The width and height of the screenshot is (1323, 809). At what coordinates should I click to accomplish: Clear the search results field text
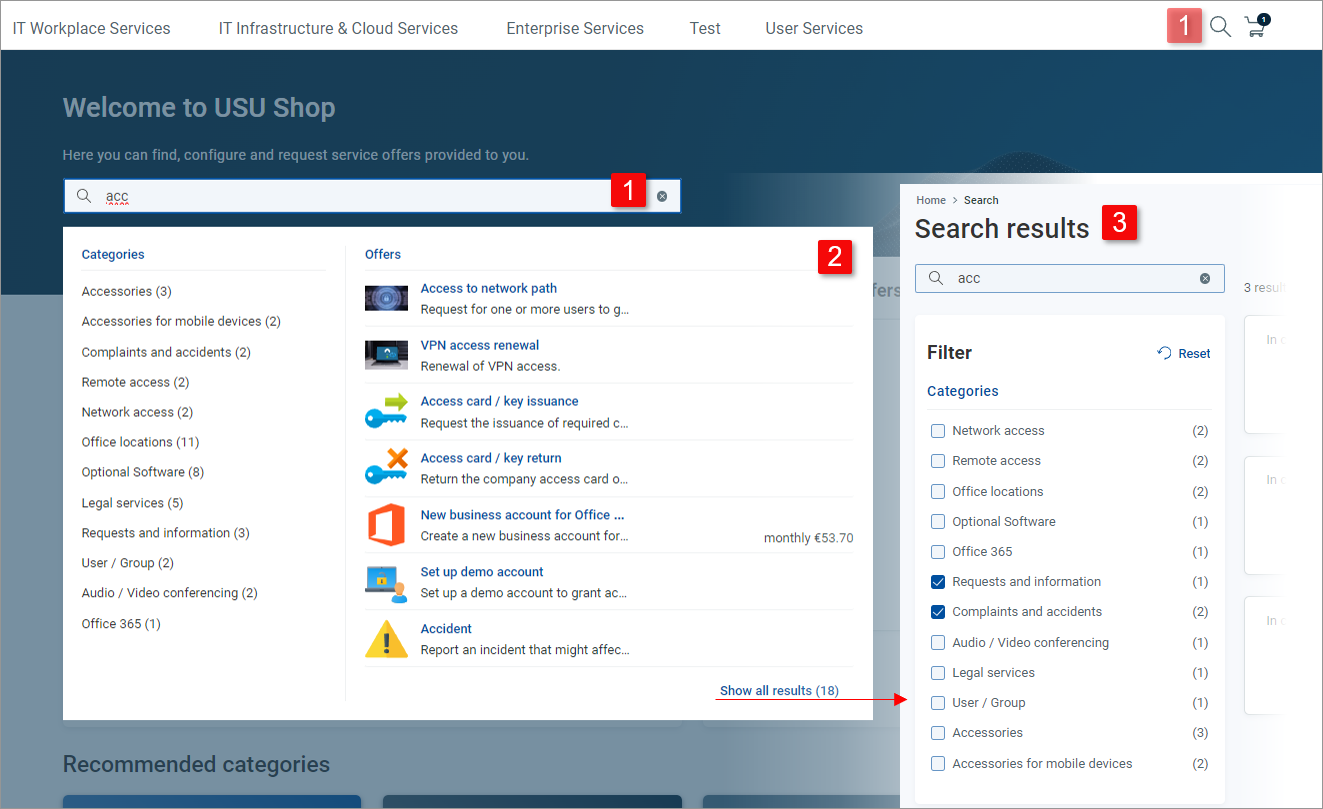point(1205,279)
